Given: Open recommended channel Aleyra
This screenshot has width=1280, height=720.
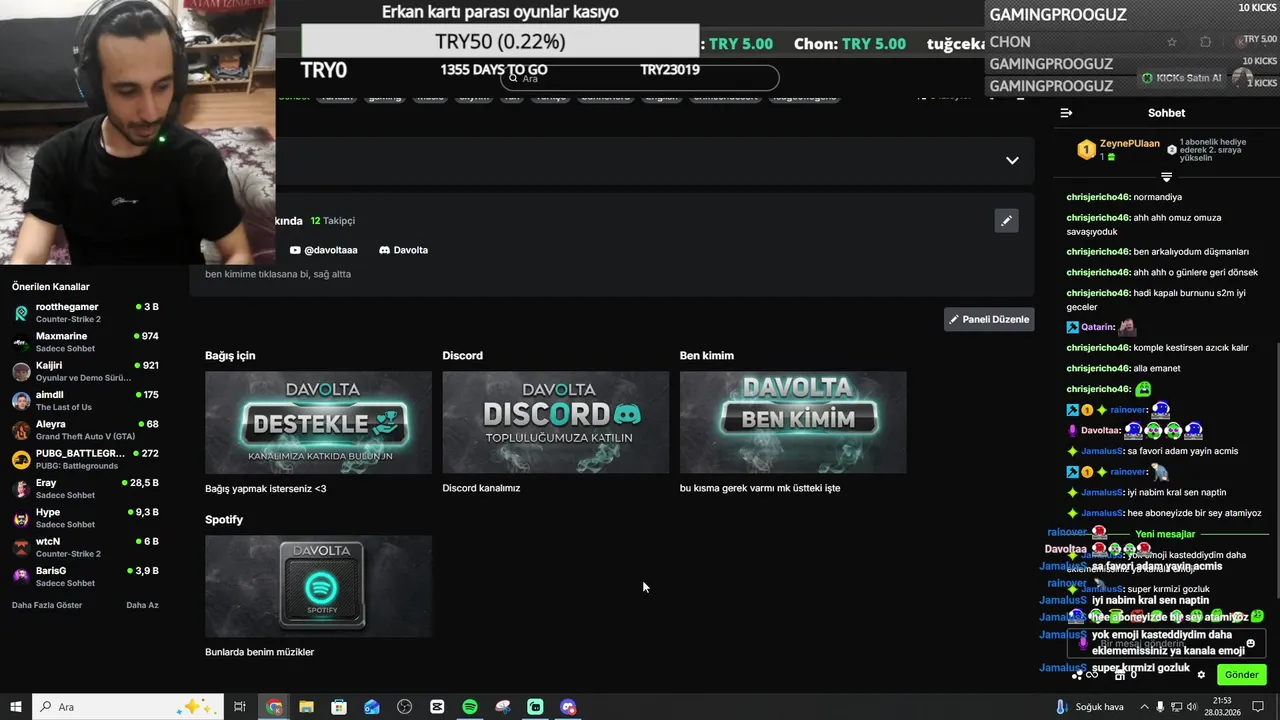Looking at the screenshot, I should point(85,430).
